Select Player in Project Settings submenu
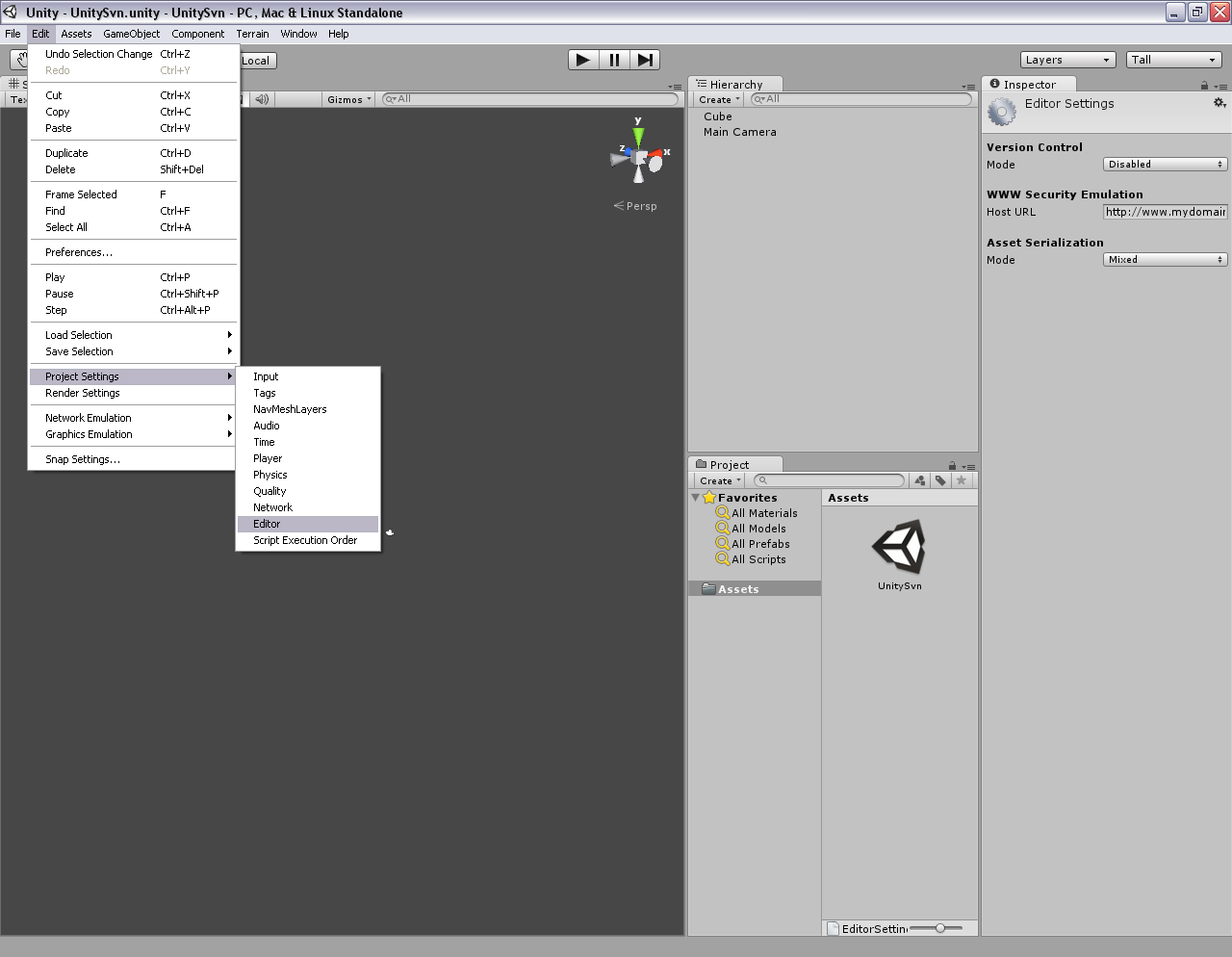Viewport: 1232px width, 957px height. pos(308,458)
